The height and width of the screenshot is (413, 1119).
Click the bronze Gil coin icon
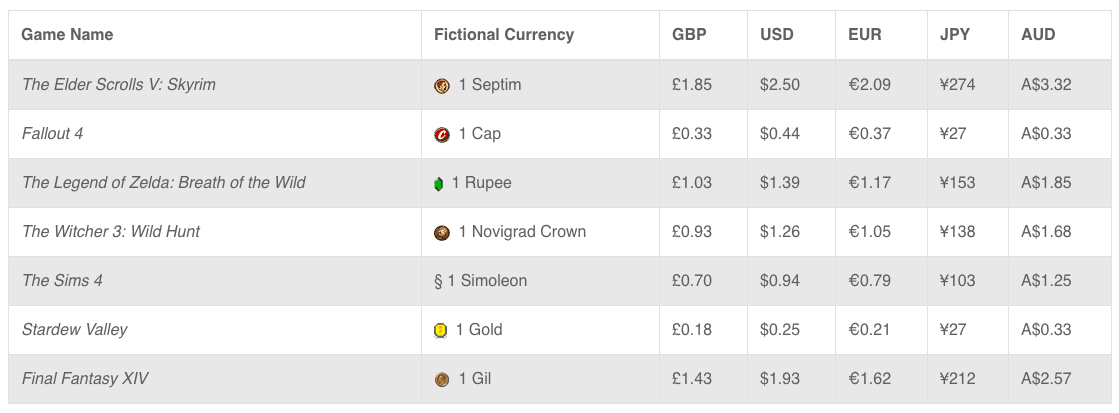(x=442, y=379)
